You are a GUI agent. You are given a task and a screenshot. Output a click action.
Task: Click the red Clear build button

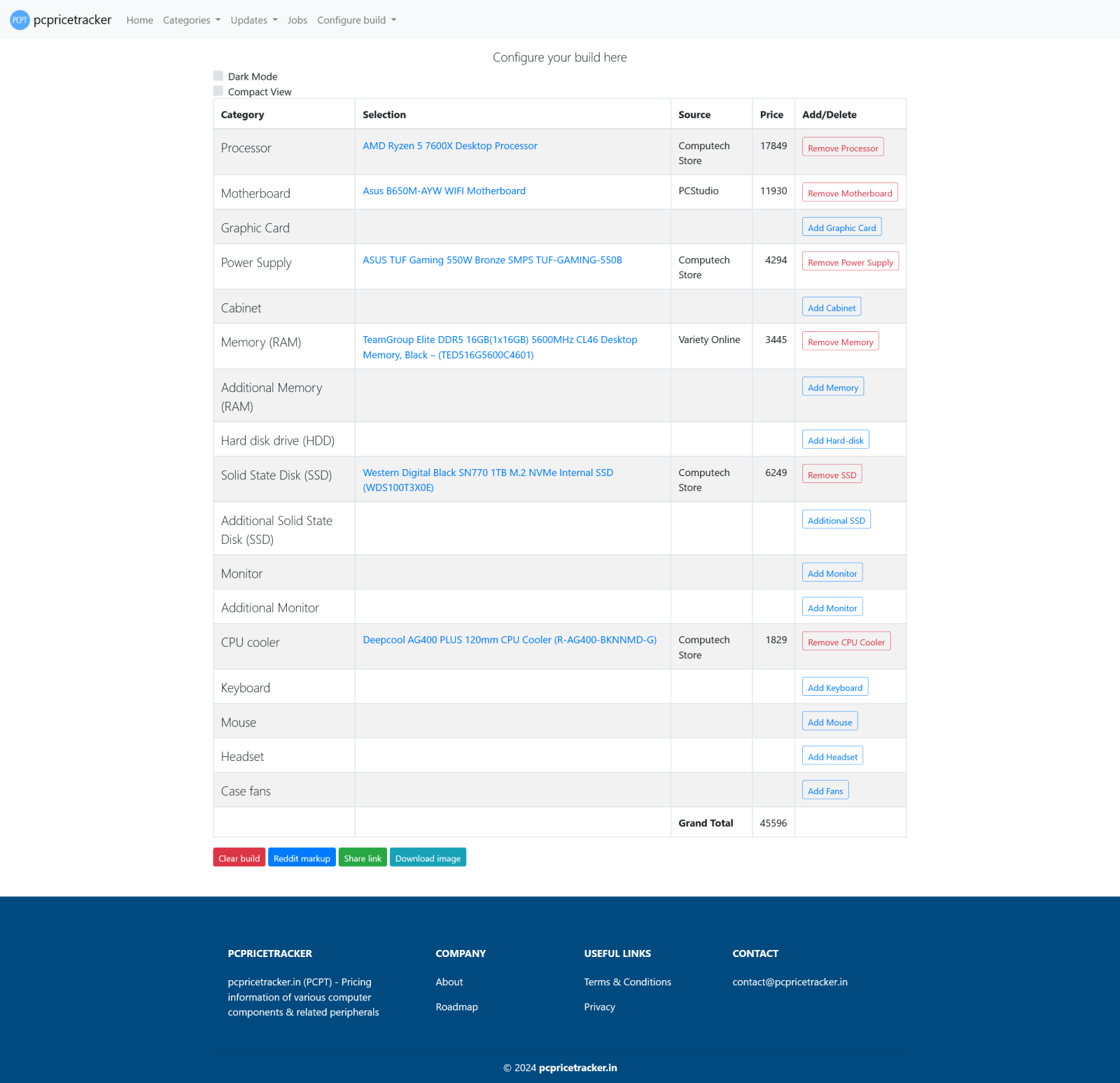239,858
